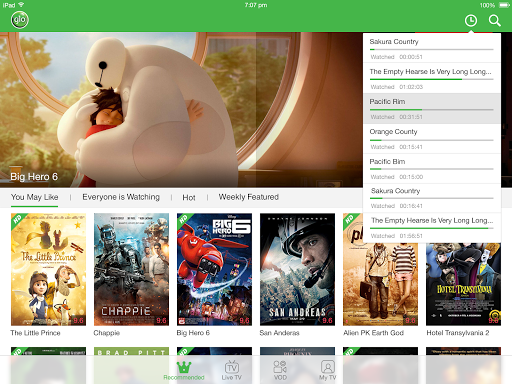This screenshot has width=512, height=384.
Task: Switch to the You May Like tab
Action: 35,197
